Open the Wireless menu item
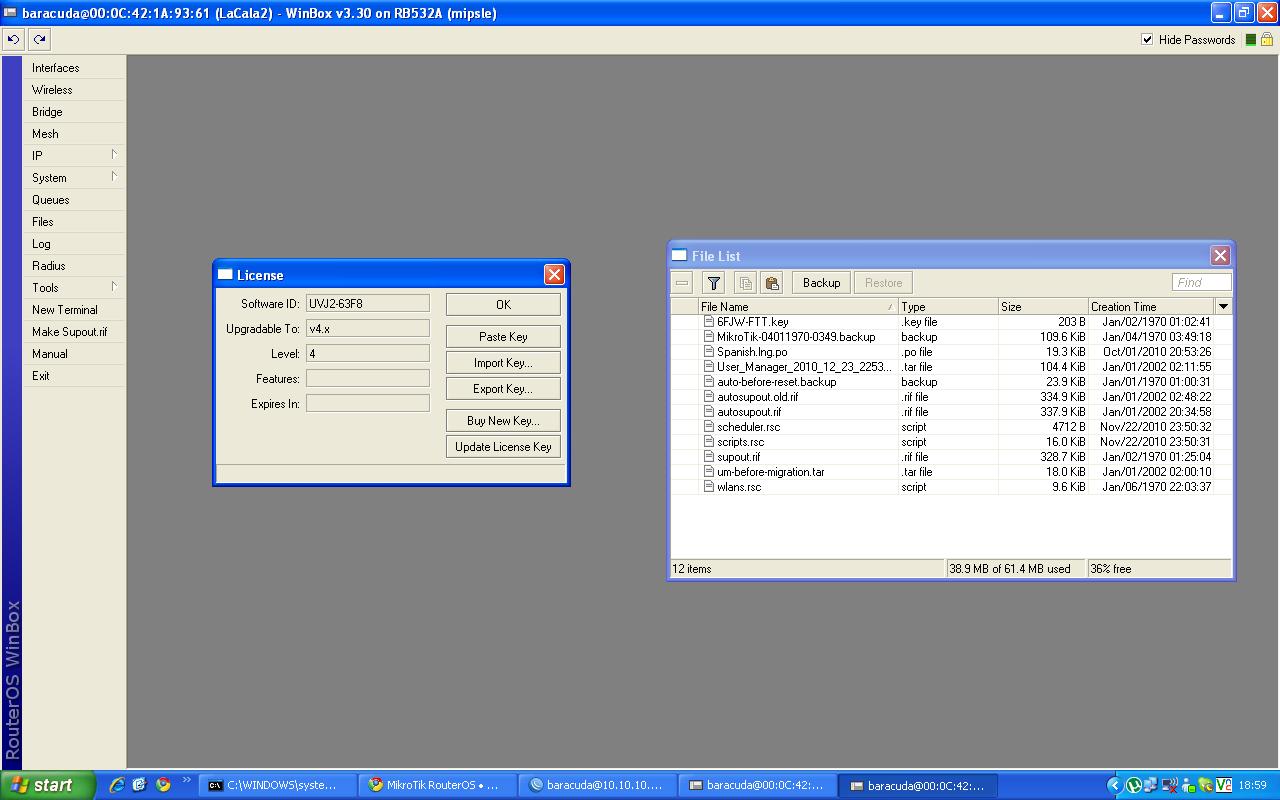Image resolution: width=1280 pixels, height=800 pixels. tap(75, 90)
